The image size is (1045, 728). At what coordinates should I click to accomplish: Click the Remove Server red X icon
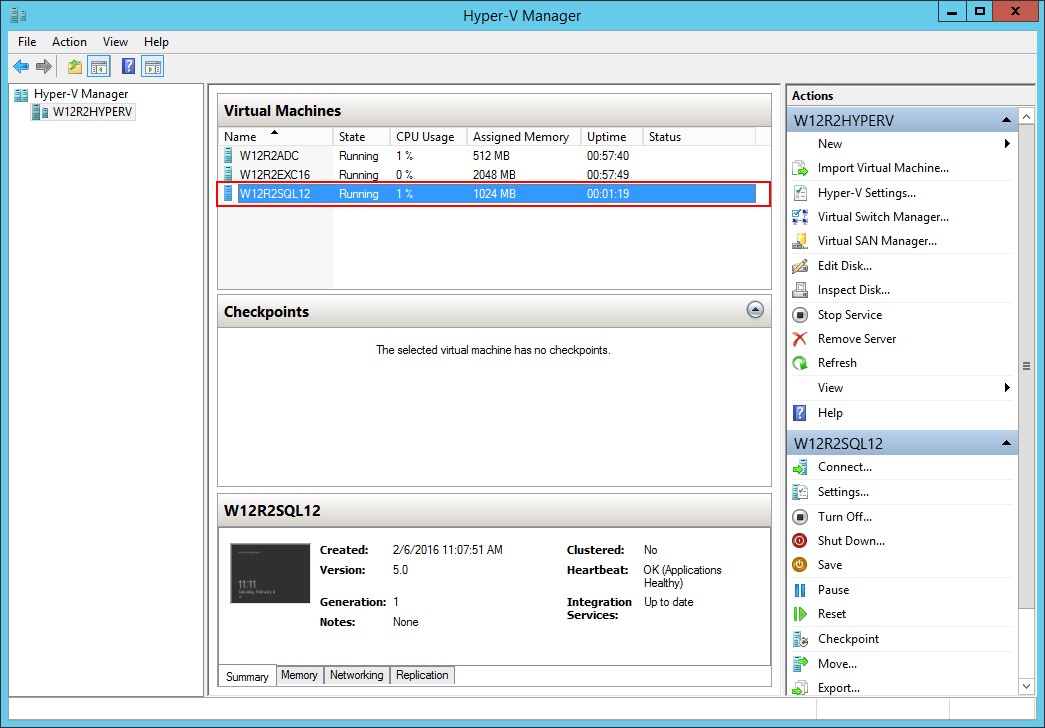800,339
